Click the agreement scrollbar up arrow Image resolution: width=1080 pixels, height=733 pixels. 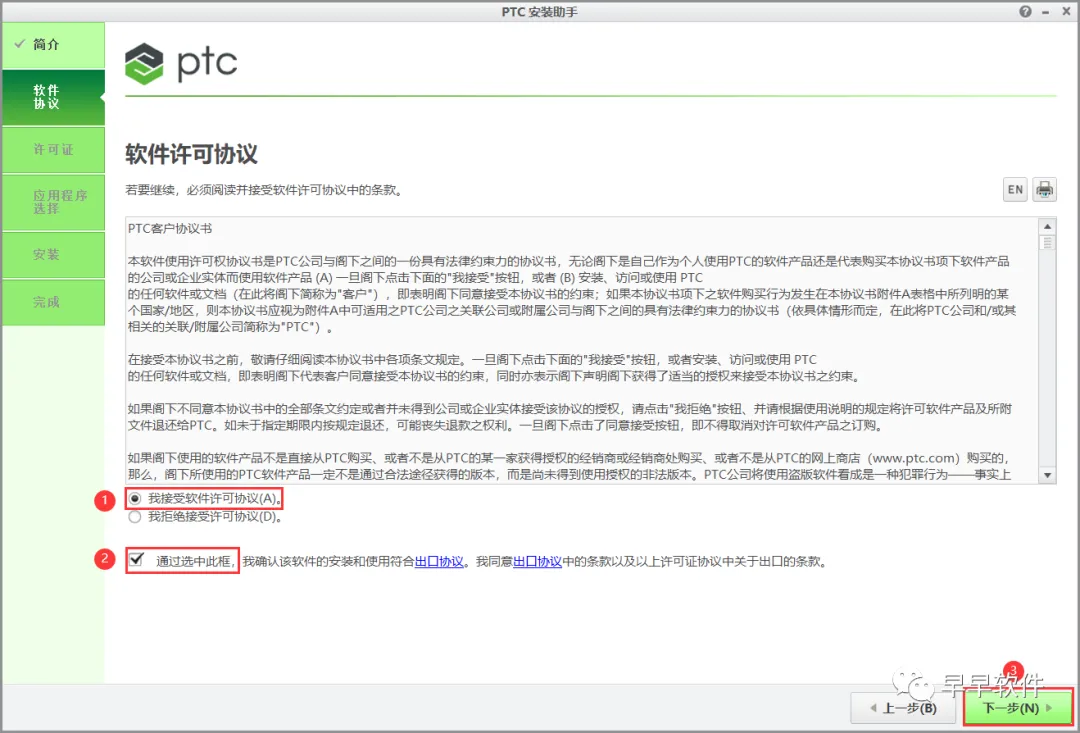pos(1048,226)
